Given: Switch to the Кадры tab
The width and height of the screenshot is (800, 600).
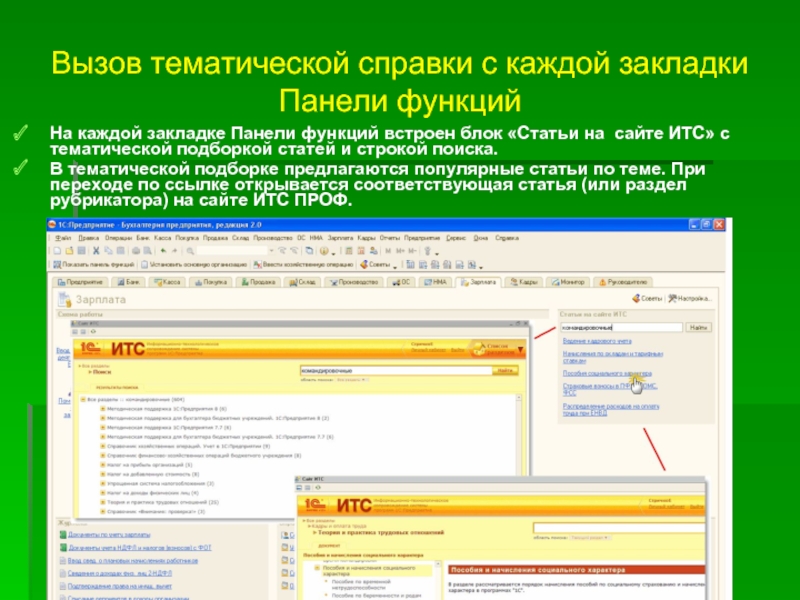Looking at the screenshot, I should (x=524, y=282).
